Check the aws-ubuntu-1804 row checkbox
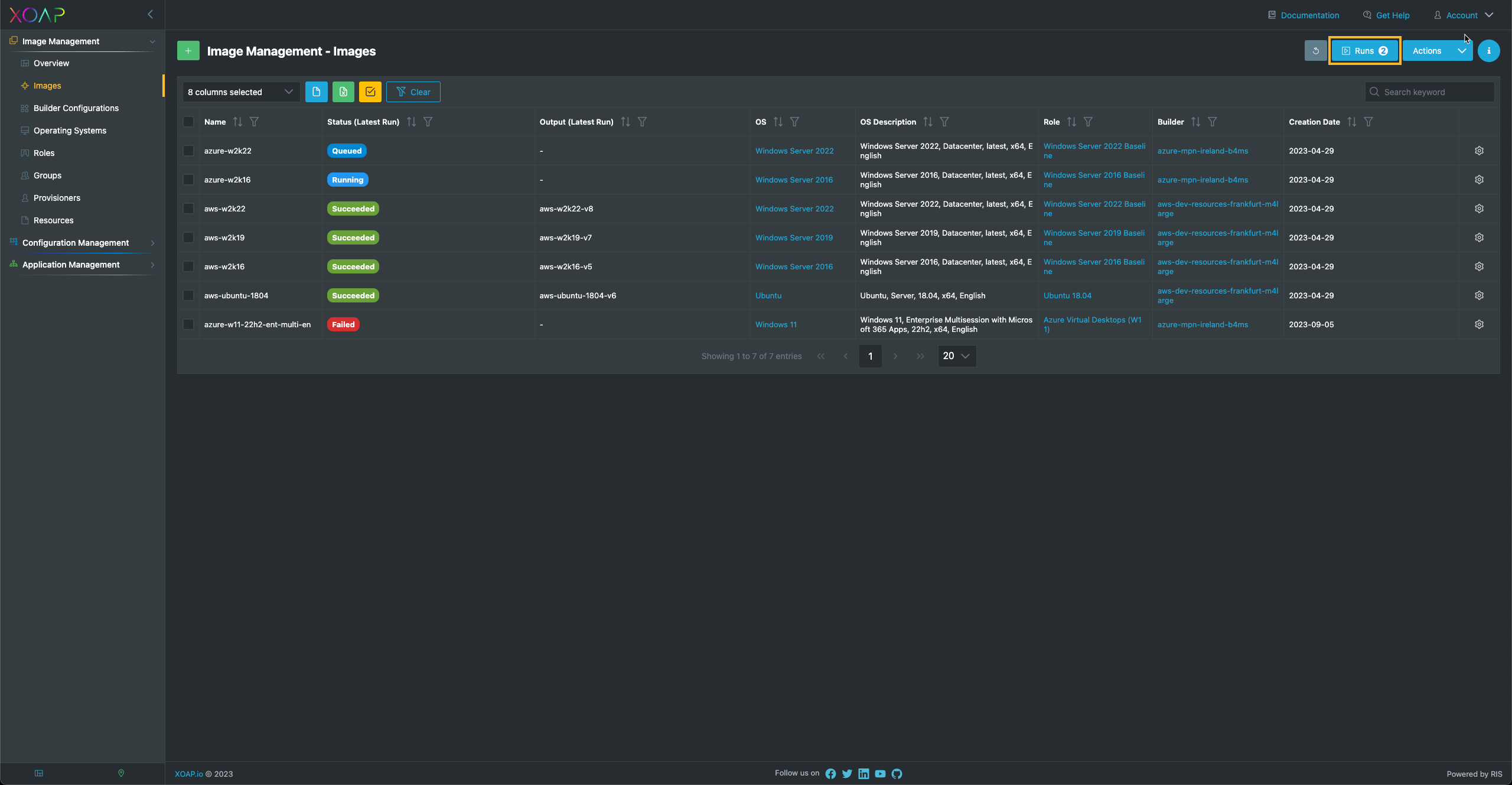 point(188,295)
